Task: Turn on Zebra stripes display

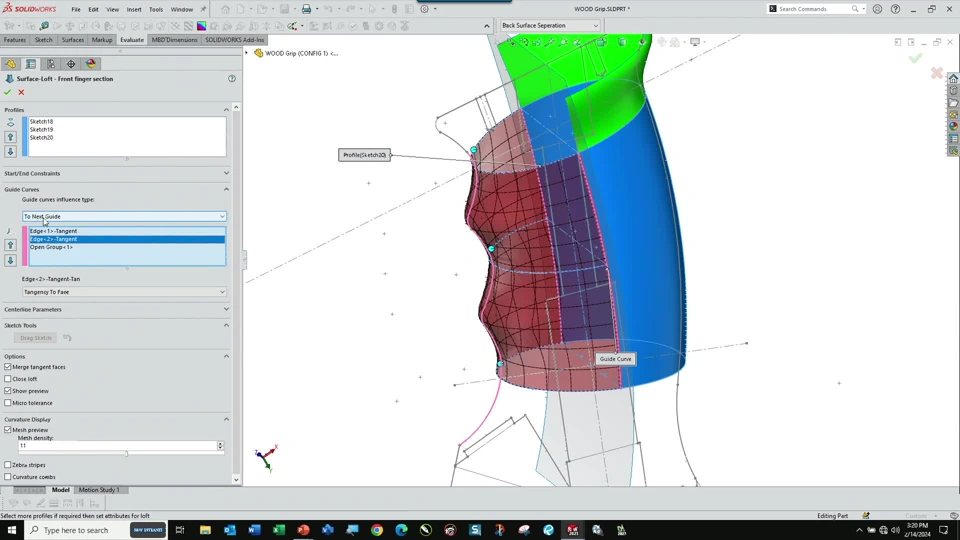Action: 8,465
